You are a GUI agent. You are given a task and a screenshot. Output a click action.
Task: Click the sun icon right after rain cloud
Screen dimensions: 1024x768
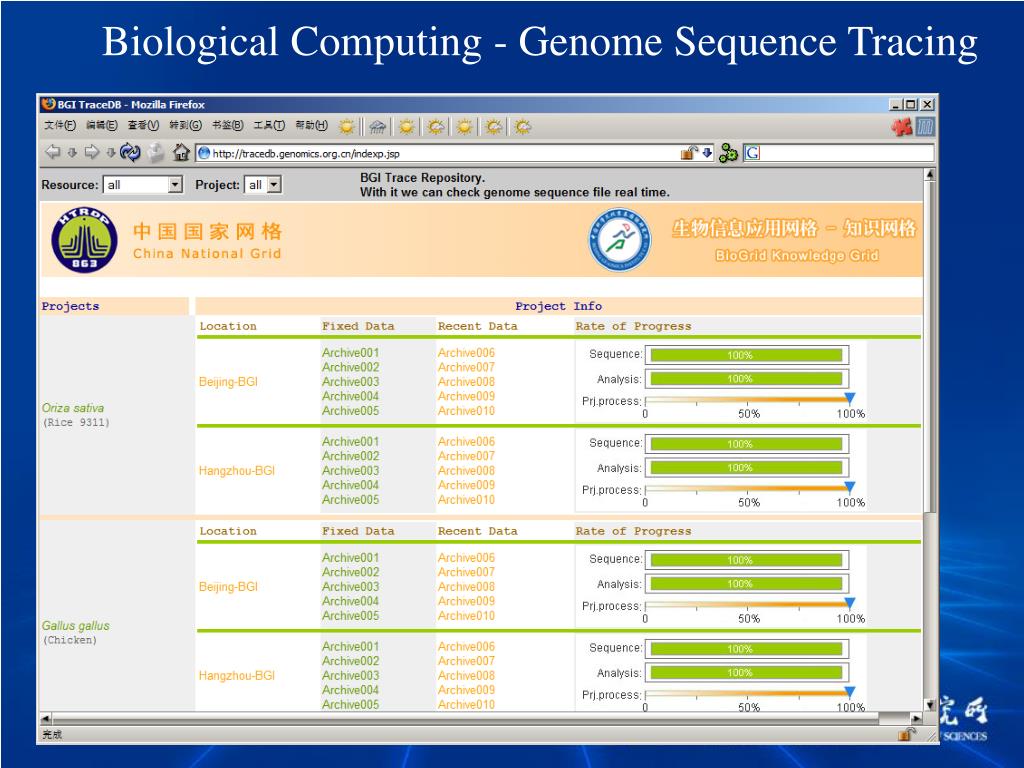click(406, 126)
